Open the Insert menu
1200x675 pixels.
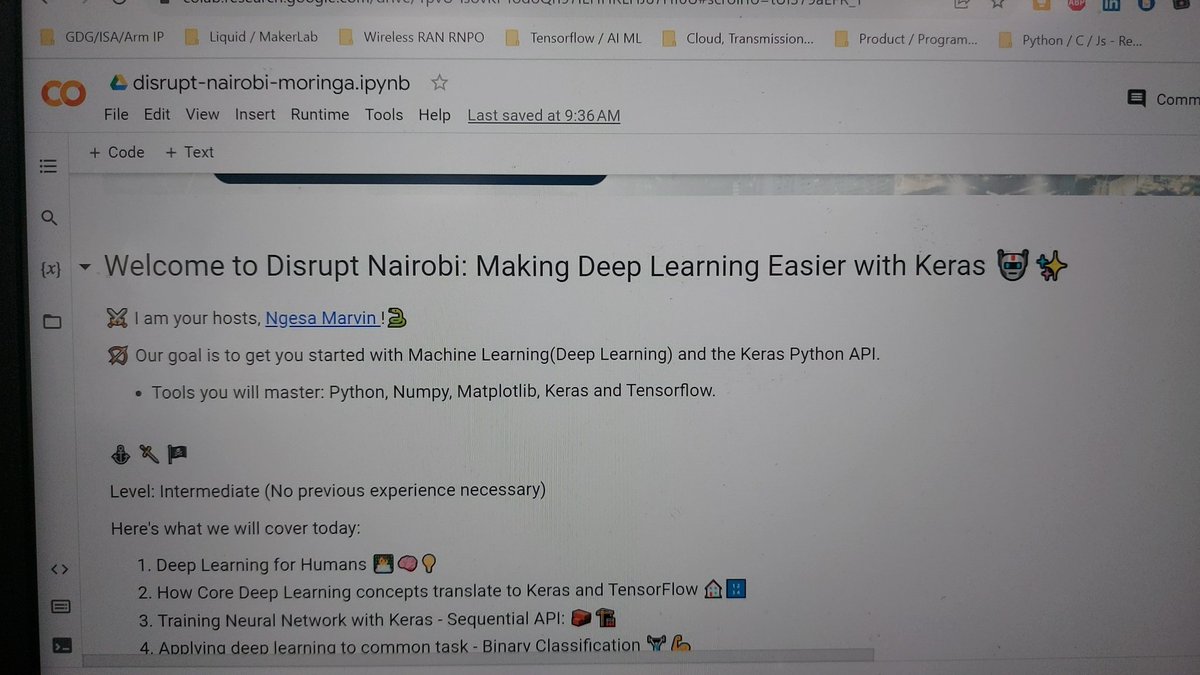(255, 114)
